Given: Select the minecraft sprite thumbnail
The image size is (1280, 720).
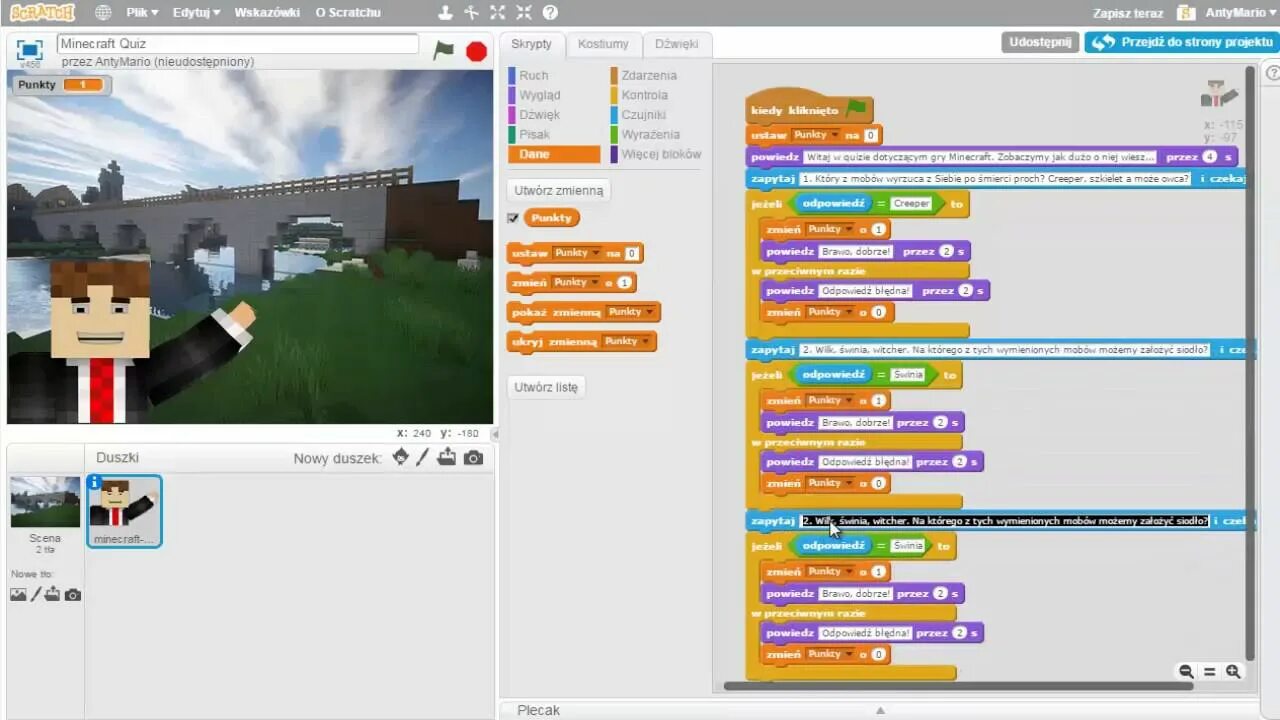Looking at the screenshot, I should click(x=124, y=512).
